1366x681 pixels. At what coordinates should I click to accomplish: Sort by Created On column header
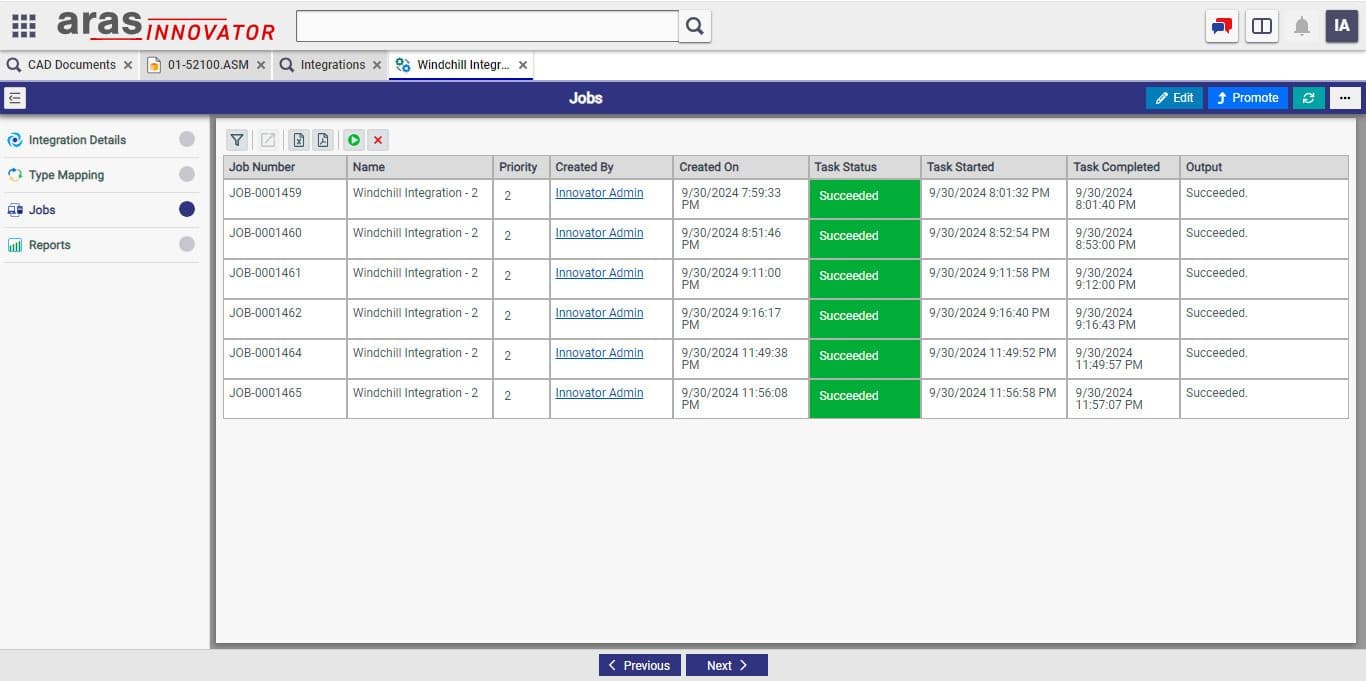point(741,167)
